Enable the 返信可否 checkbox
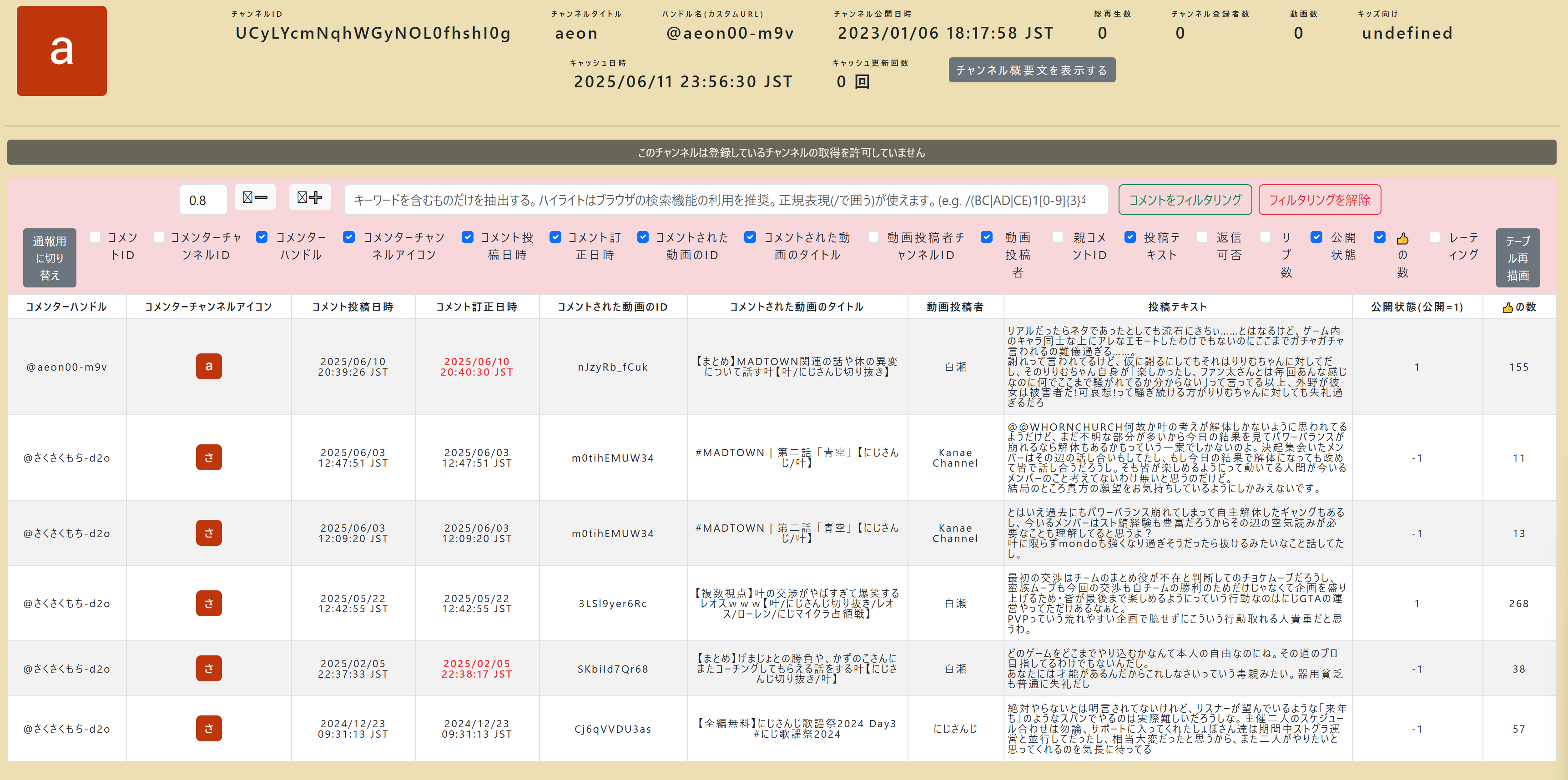This screenshot has height=780, width=1568. point(1202,237)
